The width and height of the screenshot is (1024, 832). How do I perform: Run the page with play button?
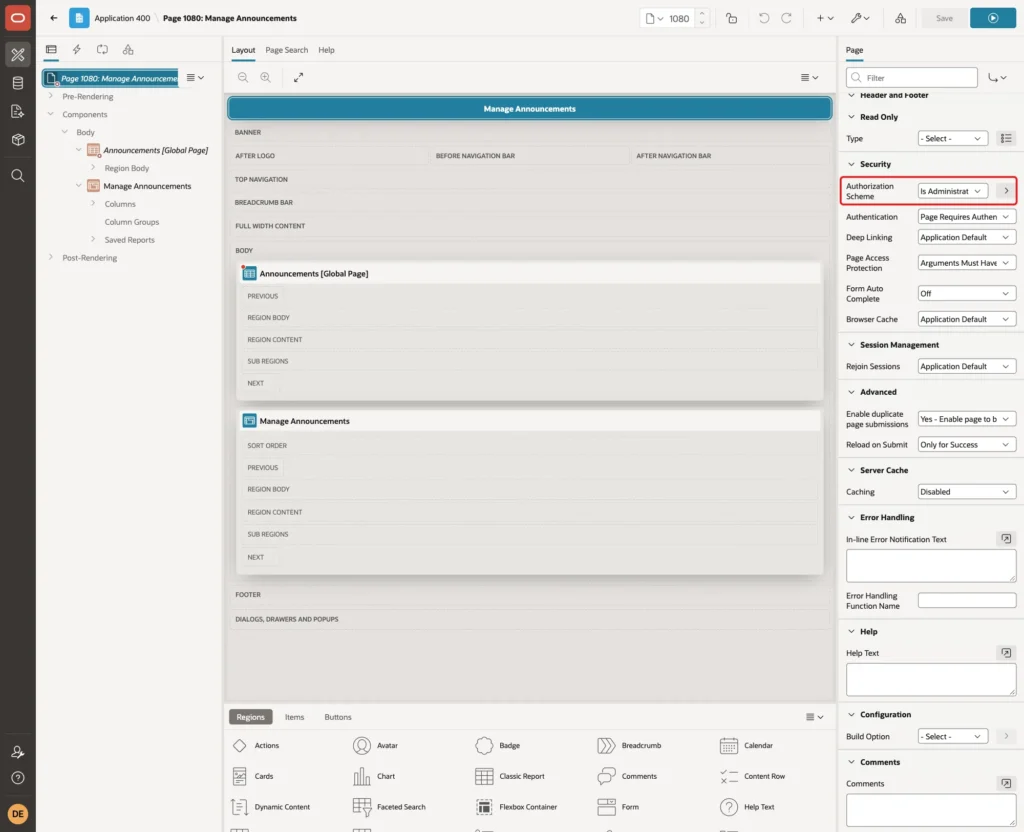993,18
